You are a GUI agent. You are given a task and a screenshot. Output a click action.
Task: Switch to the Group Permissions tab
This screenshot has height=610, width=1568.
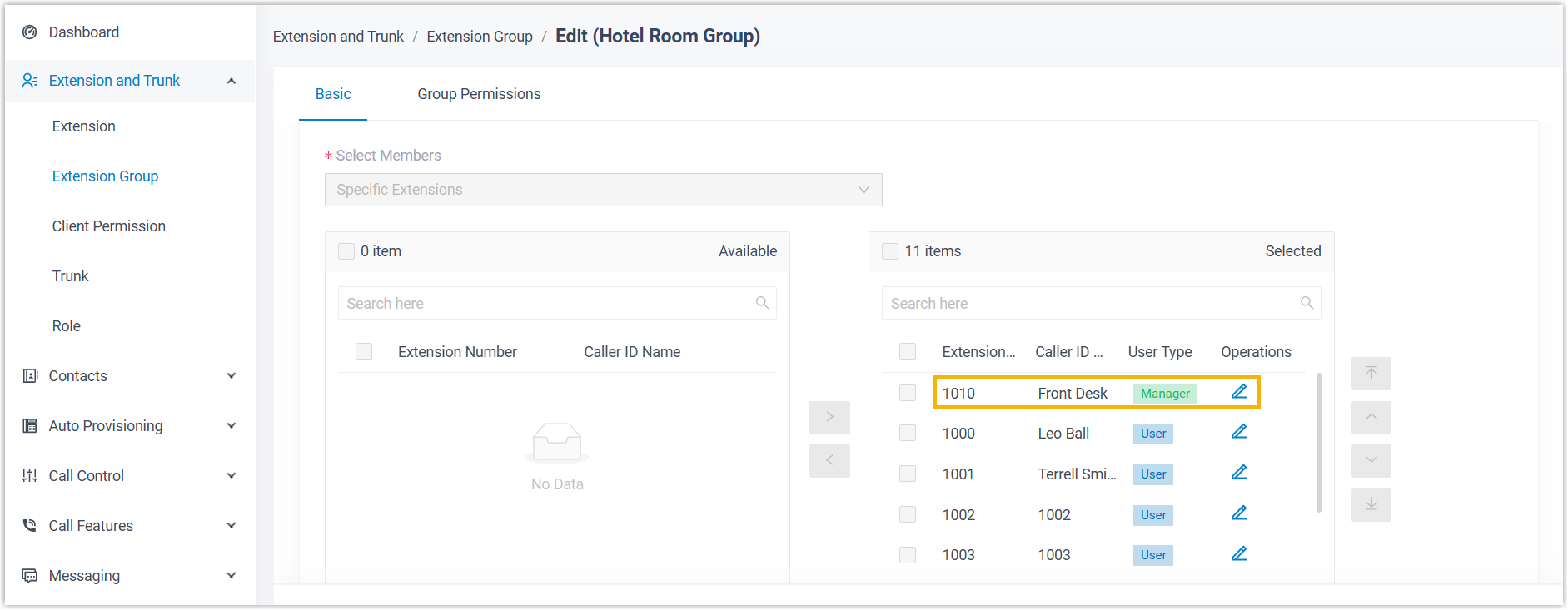coord(479,94)
